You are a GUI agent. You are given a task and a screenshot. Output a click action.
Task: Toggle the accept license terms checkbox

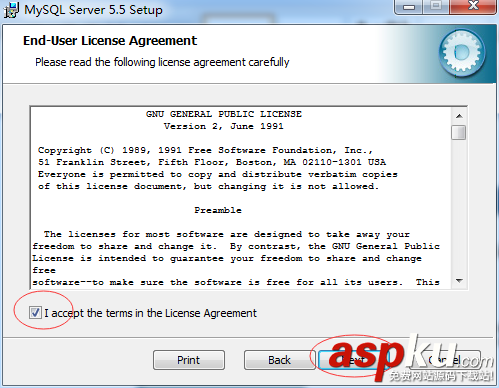35,313
